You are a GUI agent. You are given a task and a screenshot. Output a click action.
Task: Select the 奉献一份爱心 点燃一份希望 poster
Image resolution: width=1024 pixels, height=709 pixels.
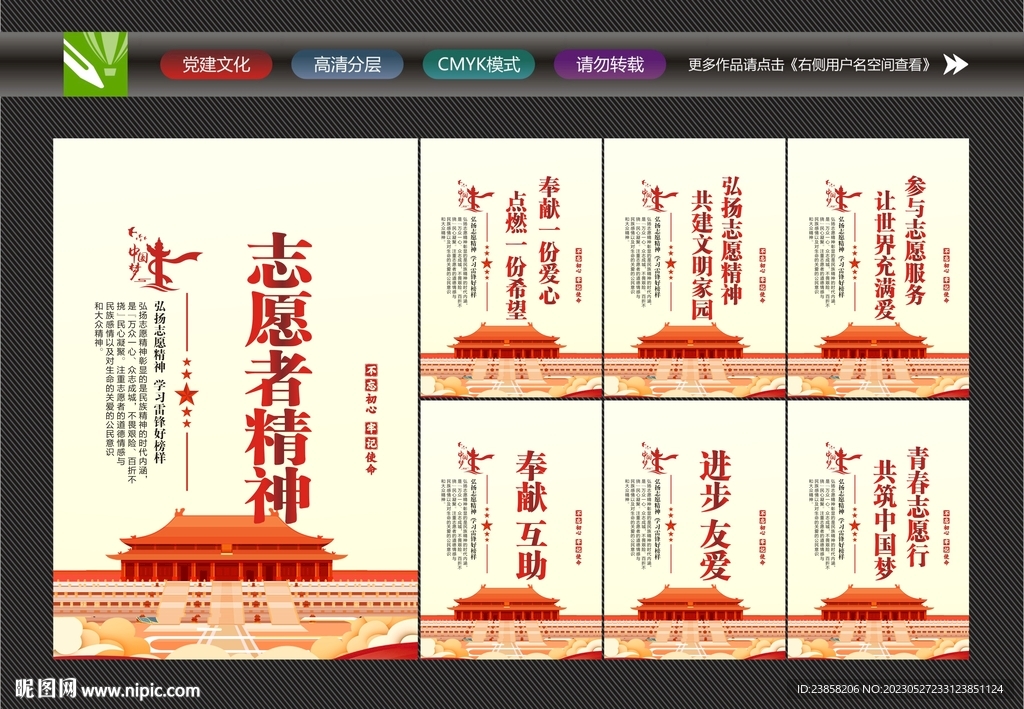[511, 268]
